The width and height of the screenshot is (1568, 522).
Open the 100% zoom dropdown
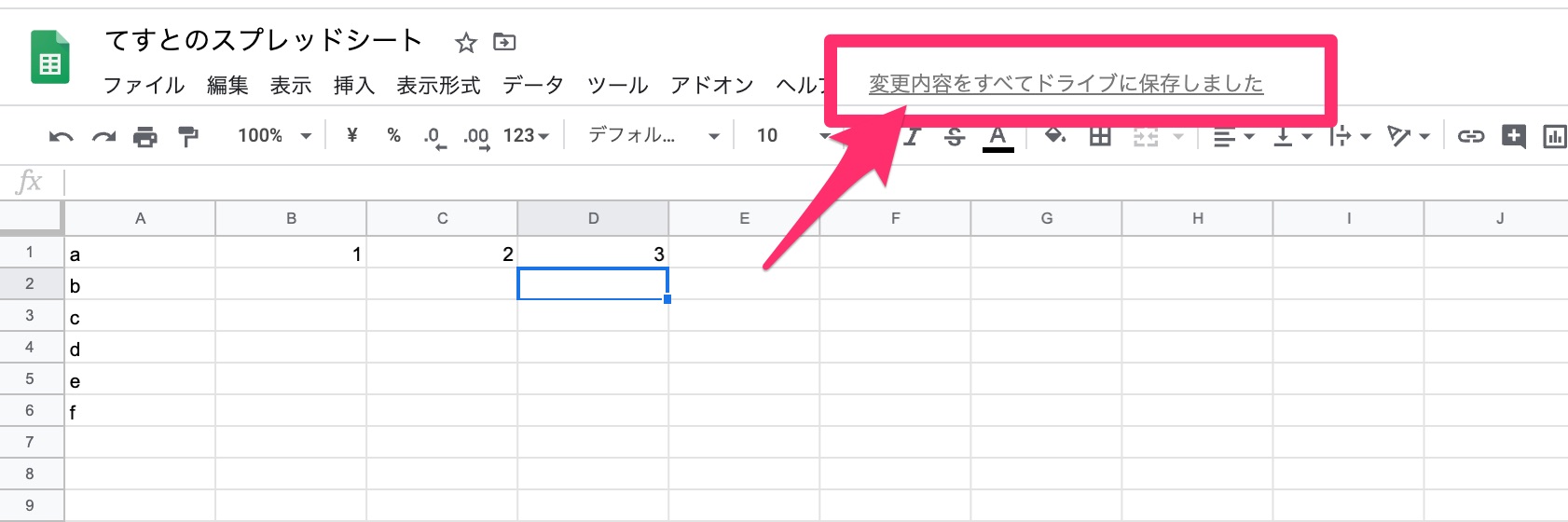coord(274,136)
